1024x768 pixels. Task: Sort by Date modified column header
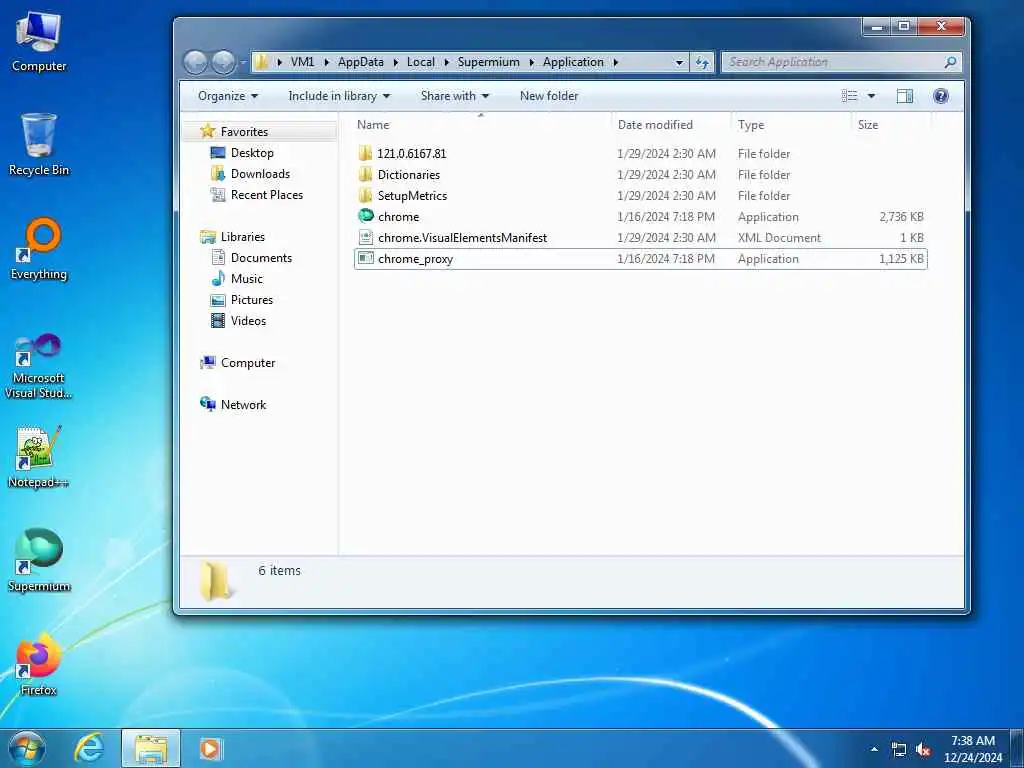click(x=671, y=125)
